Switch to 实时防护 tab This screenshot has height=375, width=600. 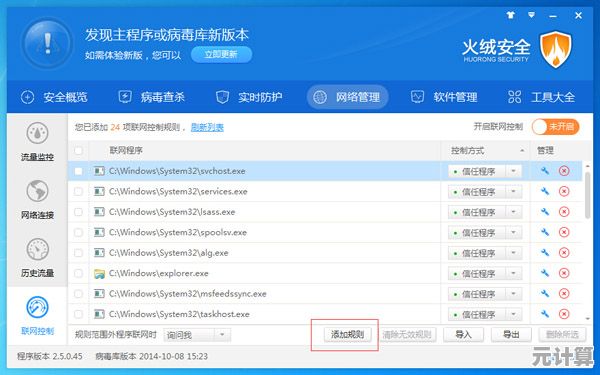tap(249, 97)
